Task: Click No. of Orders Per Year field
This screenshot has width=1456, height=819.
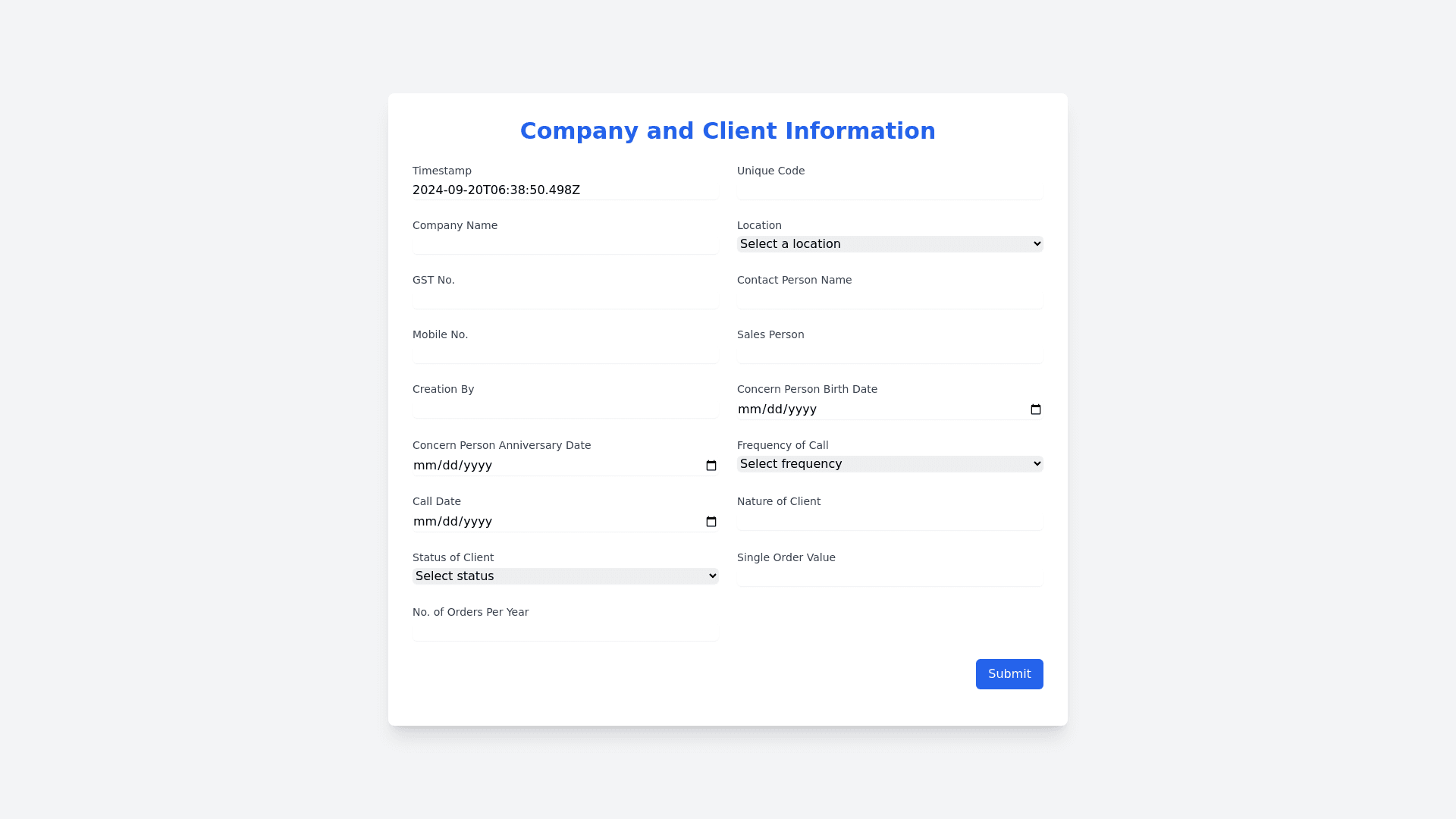Action: coord(565,631)
